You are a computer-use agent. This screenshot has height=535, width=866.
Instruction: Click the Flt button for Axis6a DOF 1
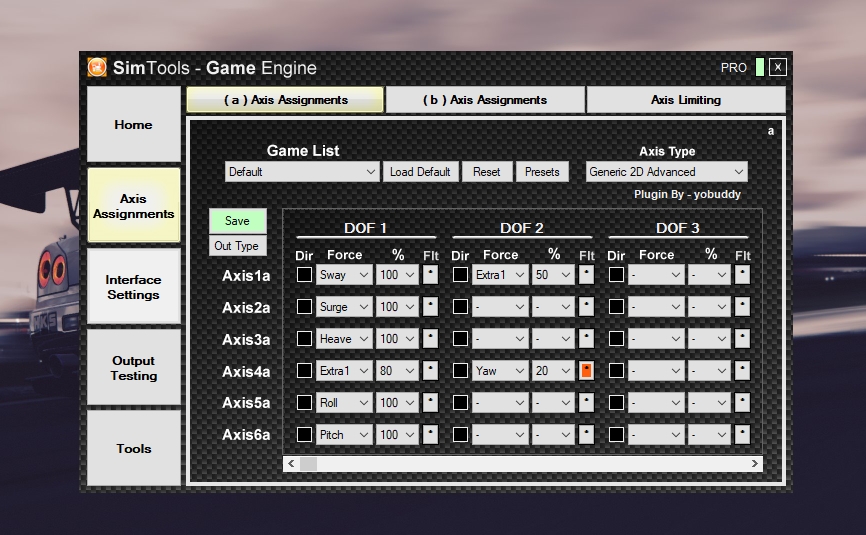[x=430, y=435]
